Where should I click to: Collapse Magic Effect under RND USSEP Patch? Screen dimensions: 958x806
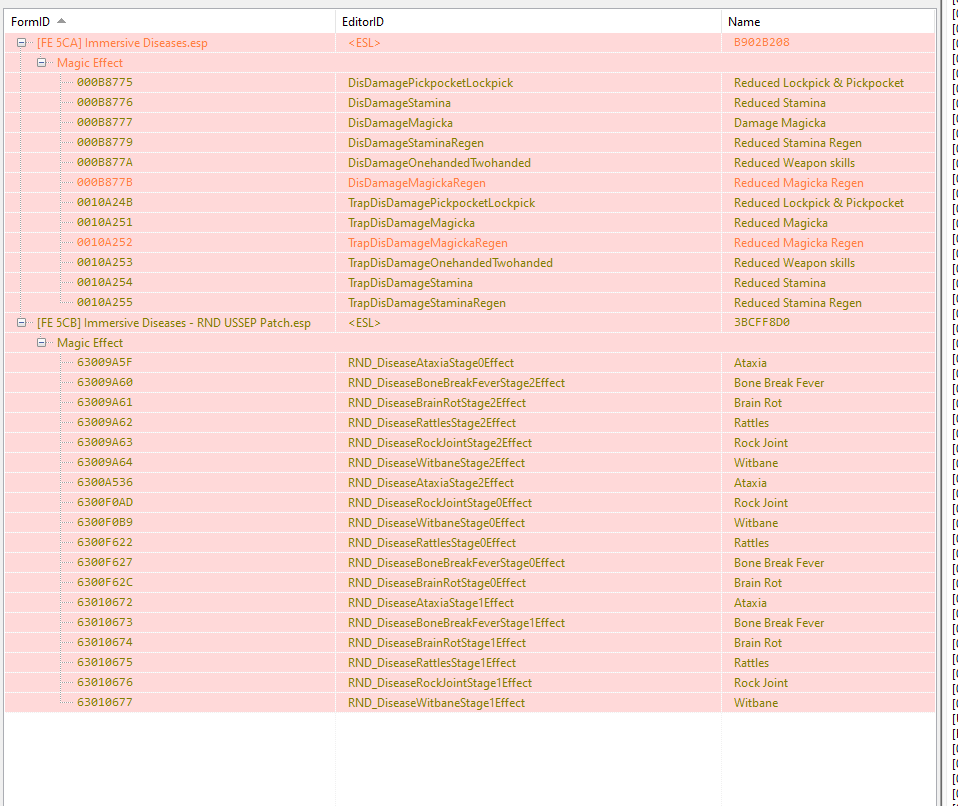pyautogui.click(x=42, y=343)
